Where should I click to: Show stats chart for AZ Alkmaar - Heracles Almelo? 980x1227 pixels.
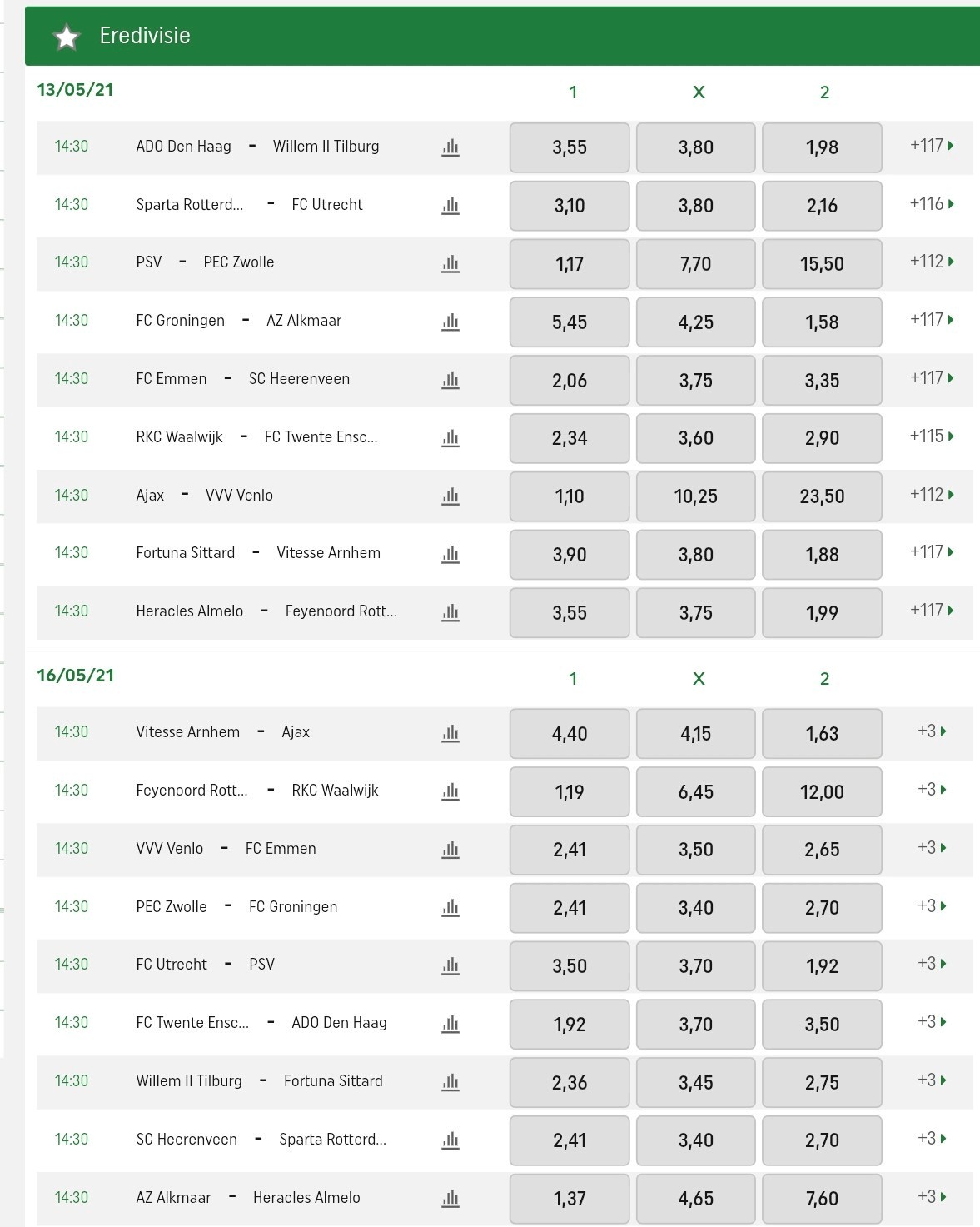pos(450,1198)
